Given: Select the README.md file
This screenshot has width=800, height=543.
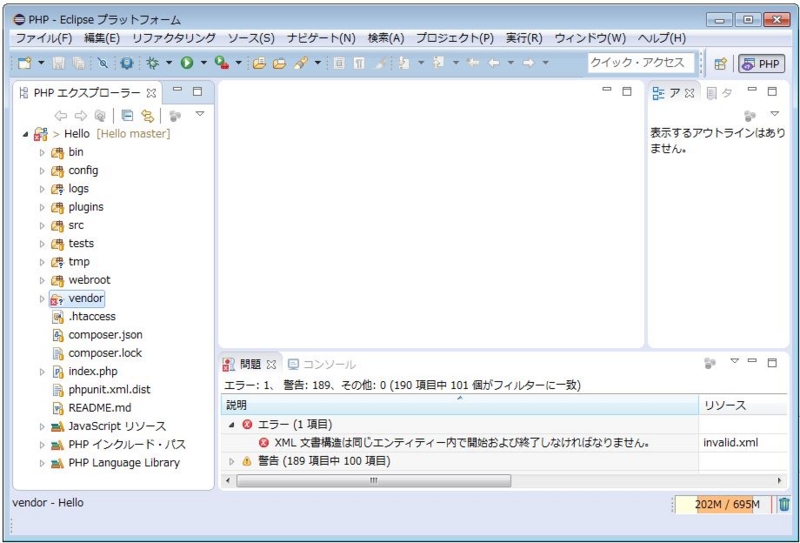Looking at the screenshot, I should point(99,408).
